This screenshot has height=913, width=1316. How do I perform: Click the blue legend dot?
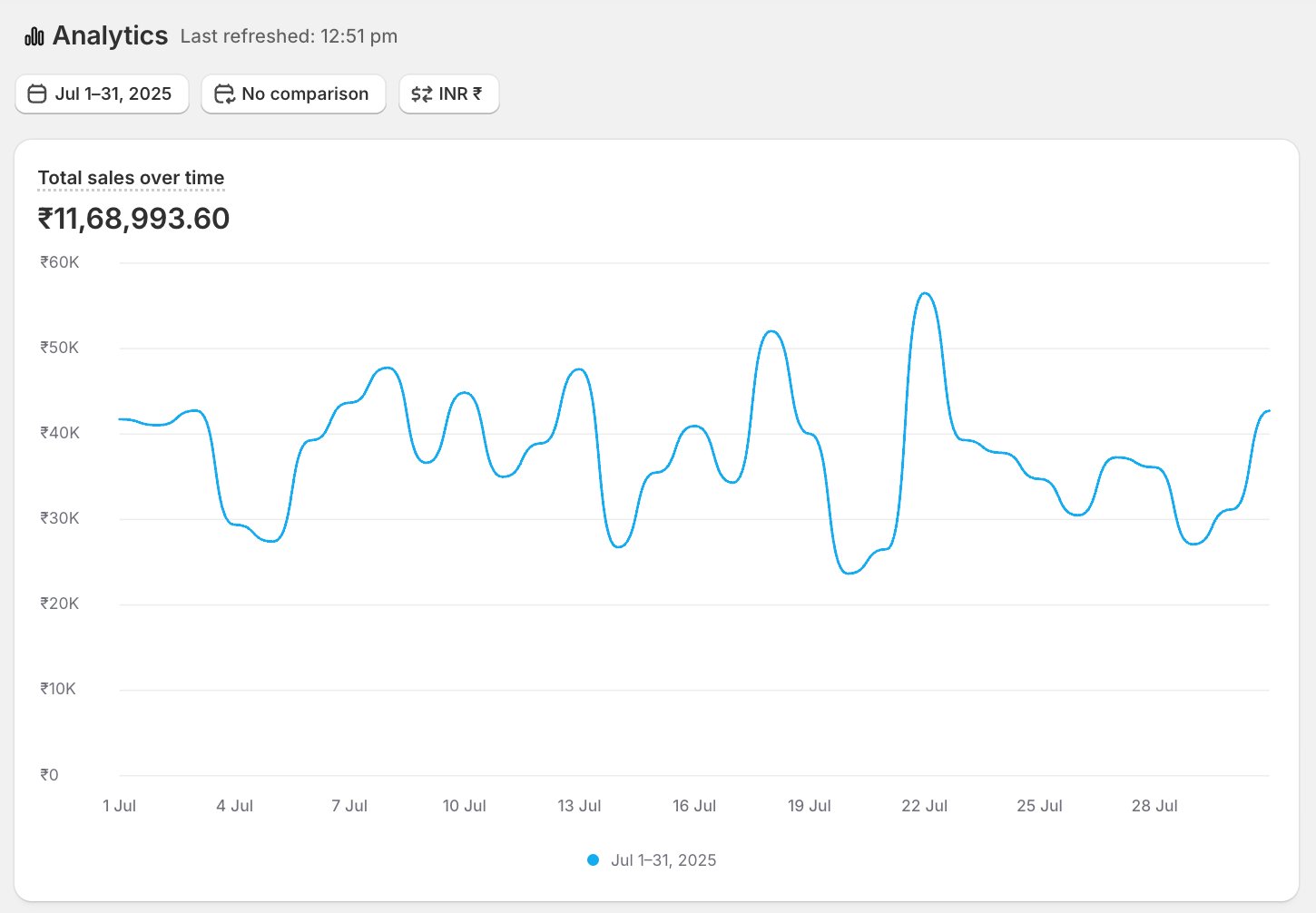click(593, 859)
